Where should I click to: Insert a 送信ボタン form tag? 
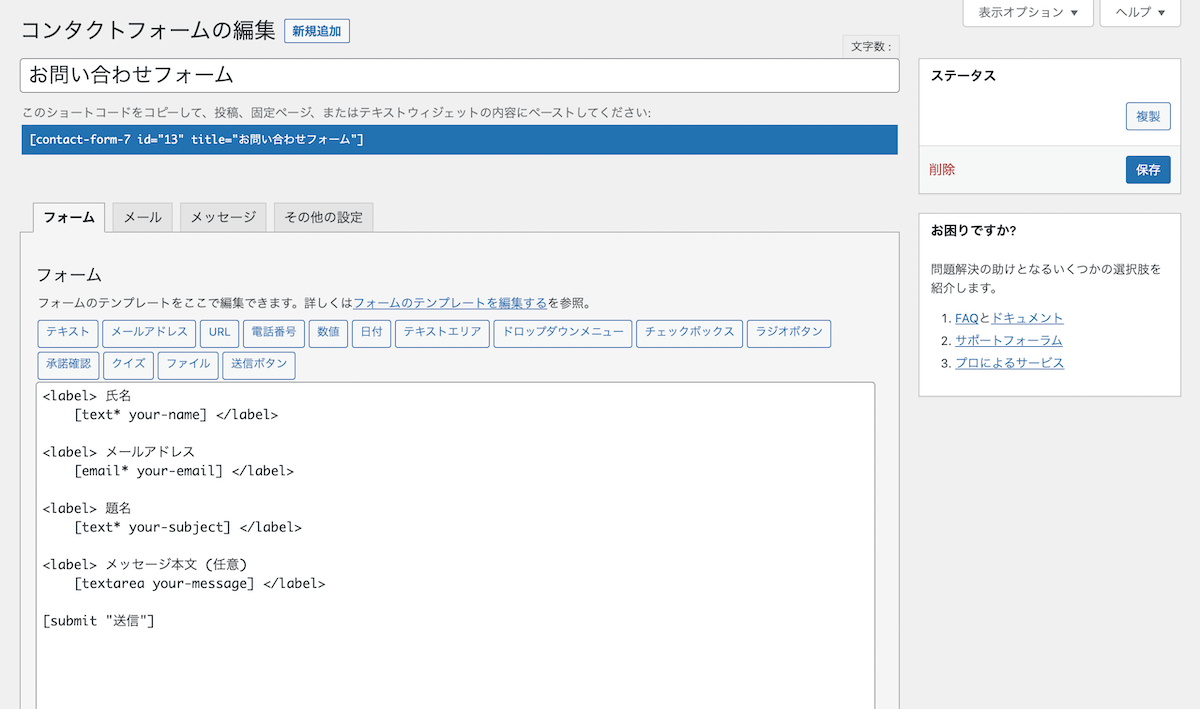259,365
